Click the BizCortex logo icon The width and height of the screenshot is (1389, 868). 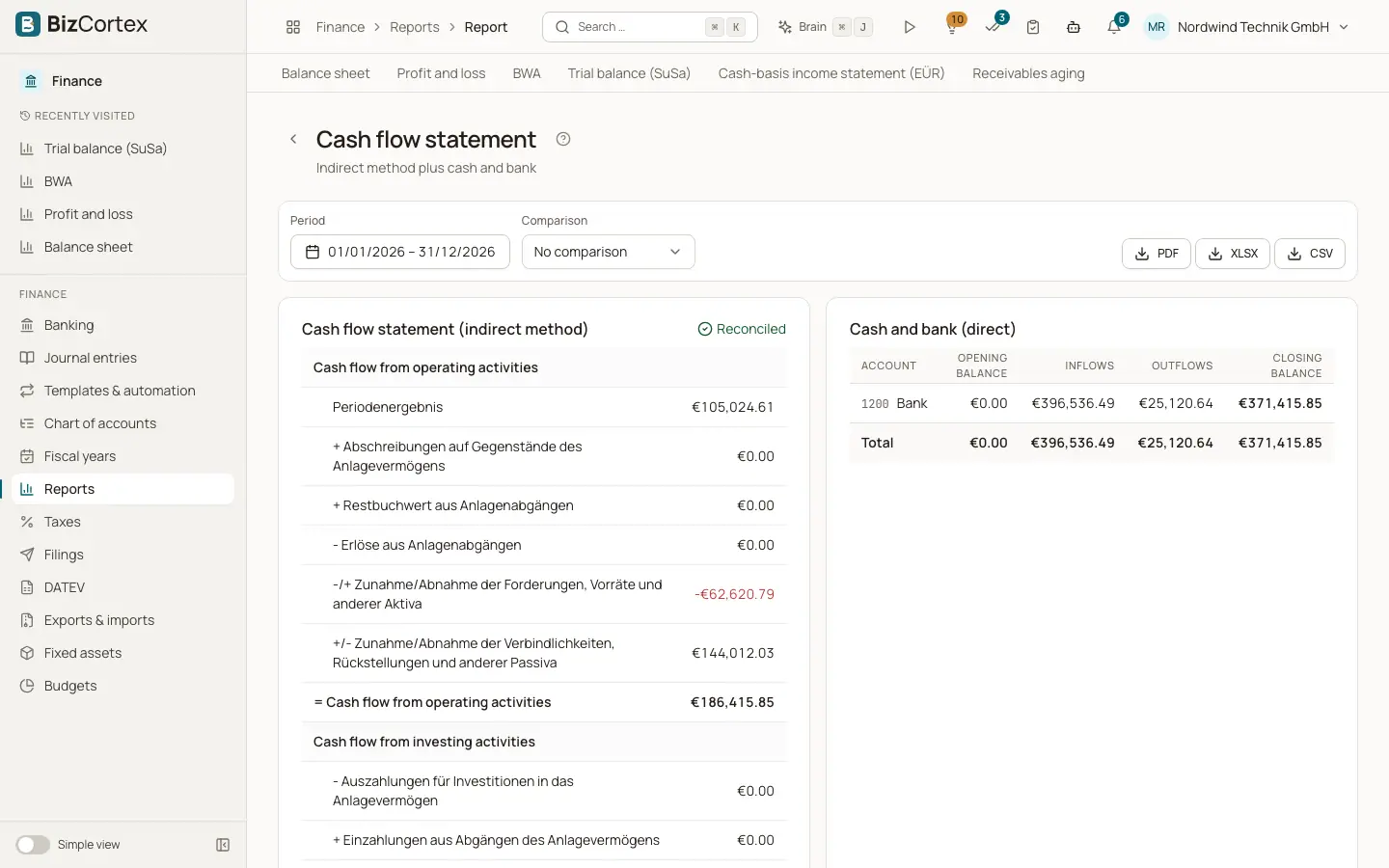pos(28,24)
